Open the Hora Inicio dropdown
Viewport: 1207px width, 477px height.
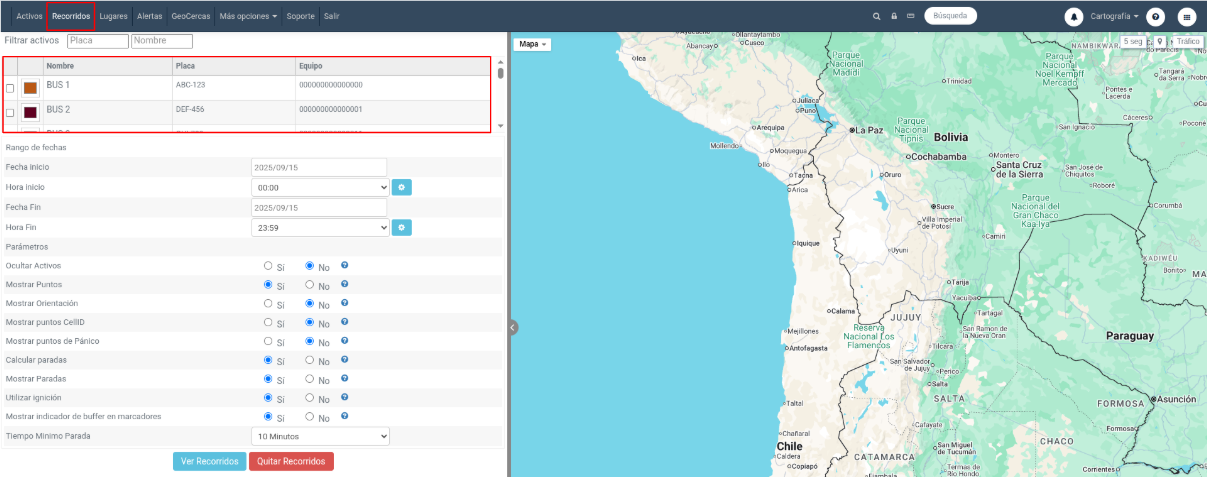tap(320, 187)
